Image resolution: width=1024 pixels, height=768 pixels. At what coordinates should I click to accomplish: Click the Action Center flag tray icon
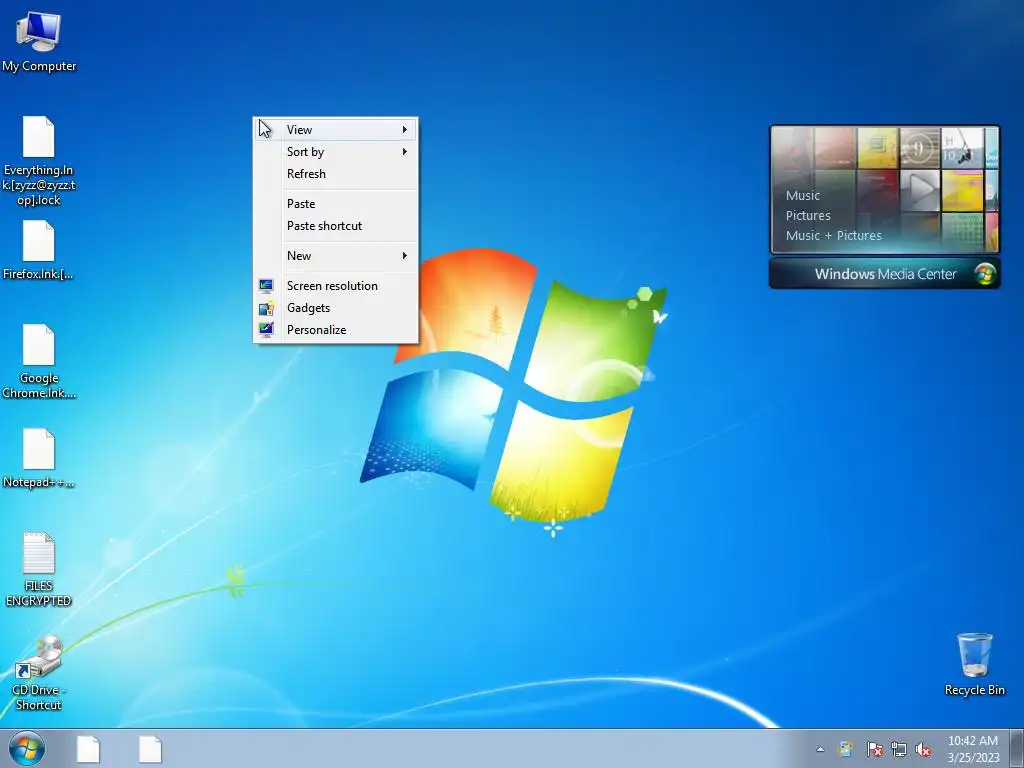(x=874, y=749)
